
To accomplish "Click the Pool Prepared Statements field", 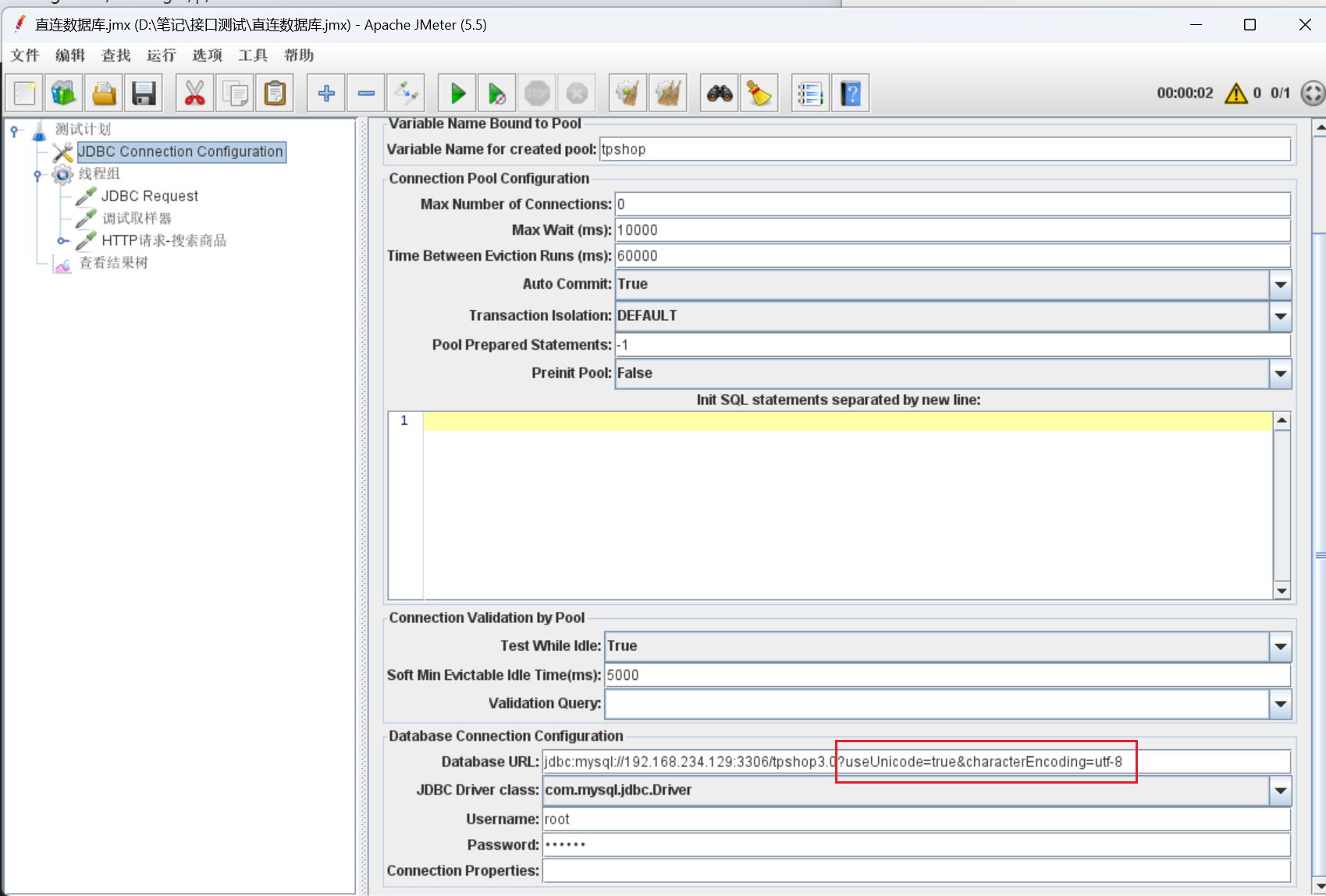I will tap(952, 345).
